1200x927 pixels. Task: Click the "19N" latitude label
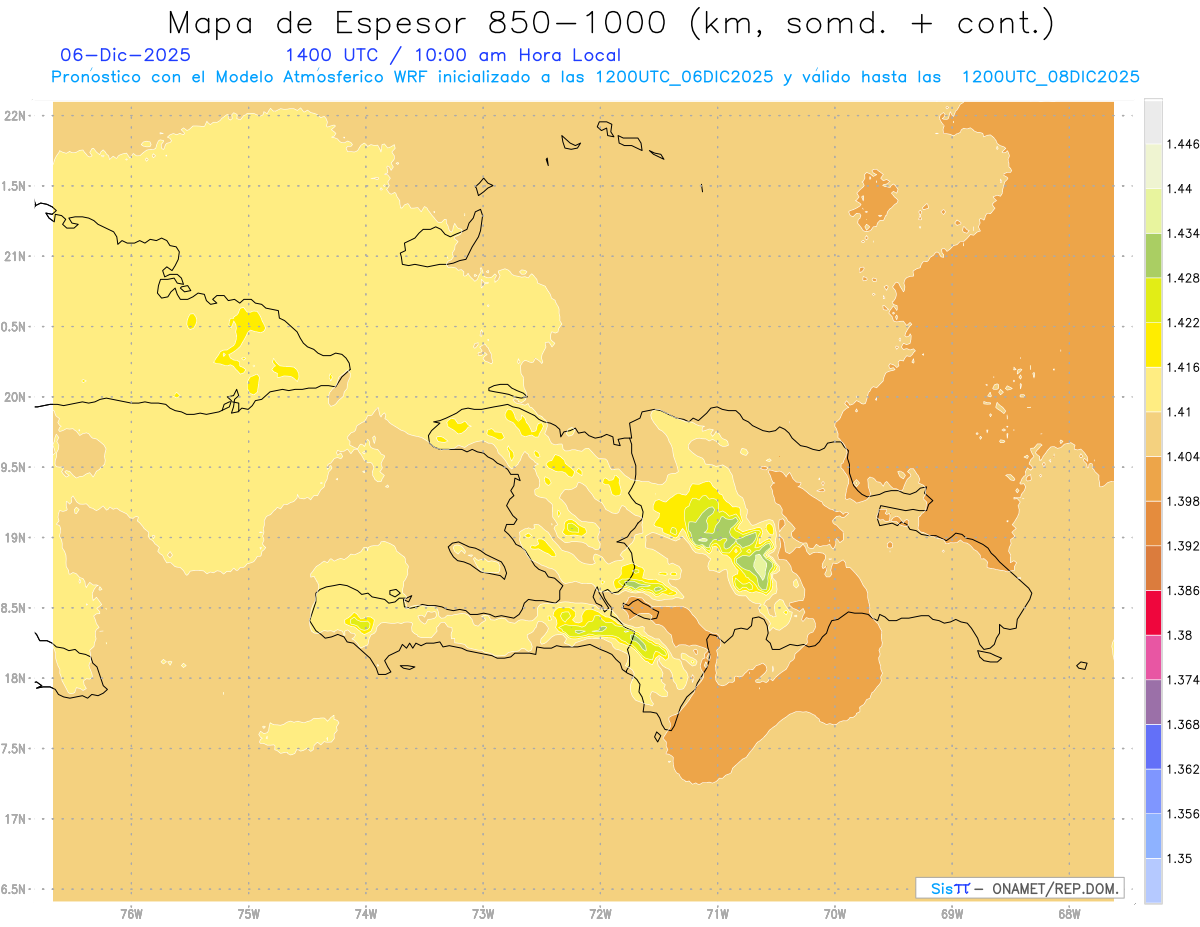(x=15, y=538)
